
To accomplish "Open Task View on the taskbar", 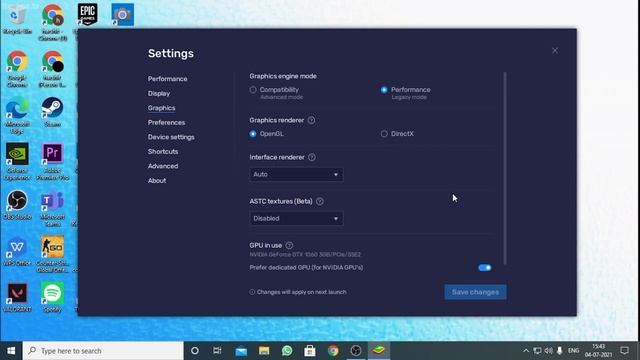I will pos(218,351).
